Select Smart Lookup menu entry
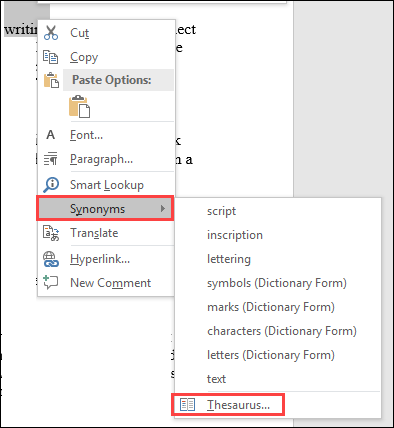Viewport: 394px width, 428px height. click(x=106, y=184)
